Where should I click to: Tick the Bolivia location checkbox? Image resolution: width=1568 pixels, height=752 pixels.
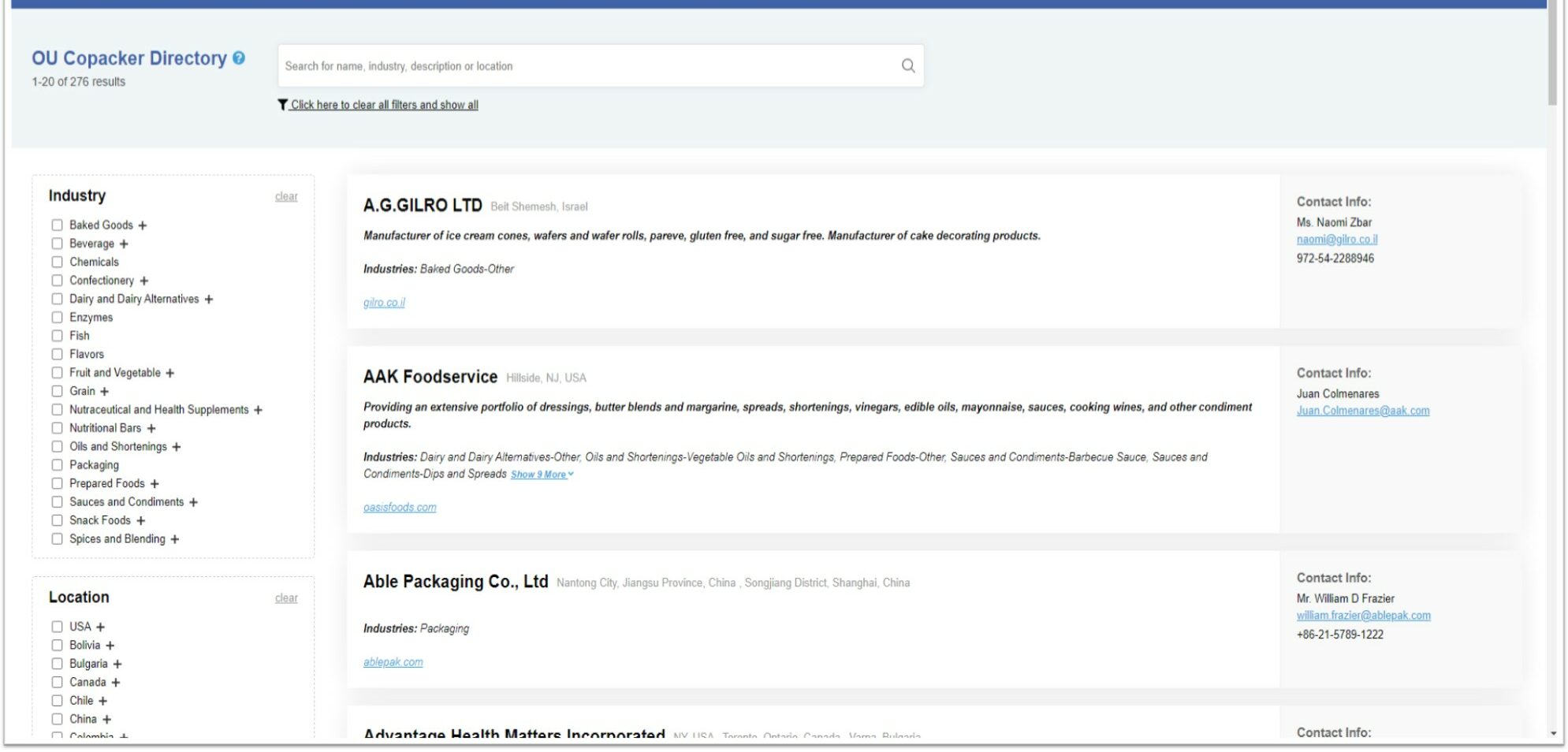point(57,646)
